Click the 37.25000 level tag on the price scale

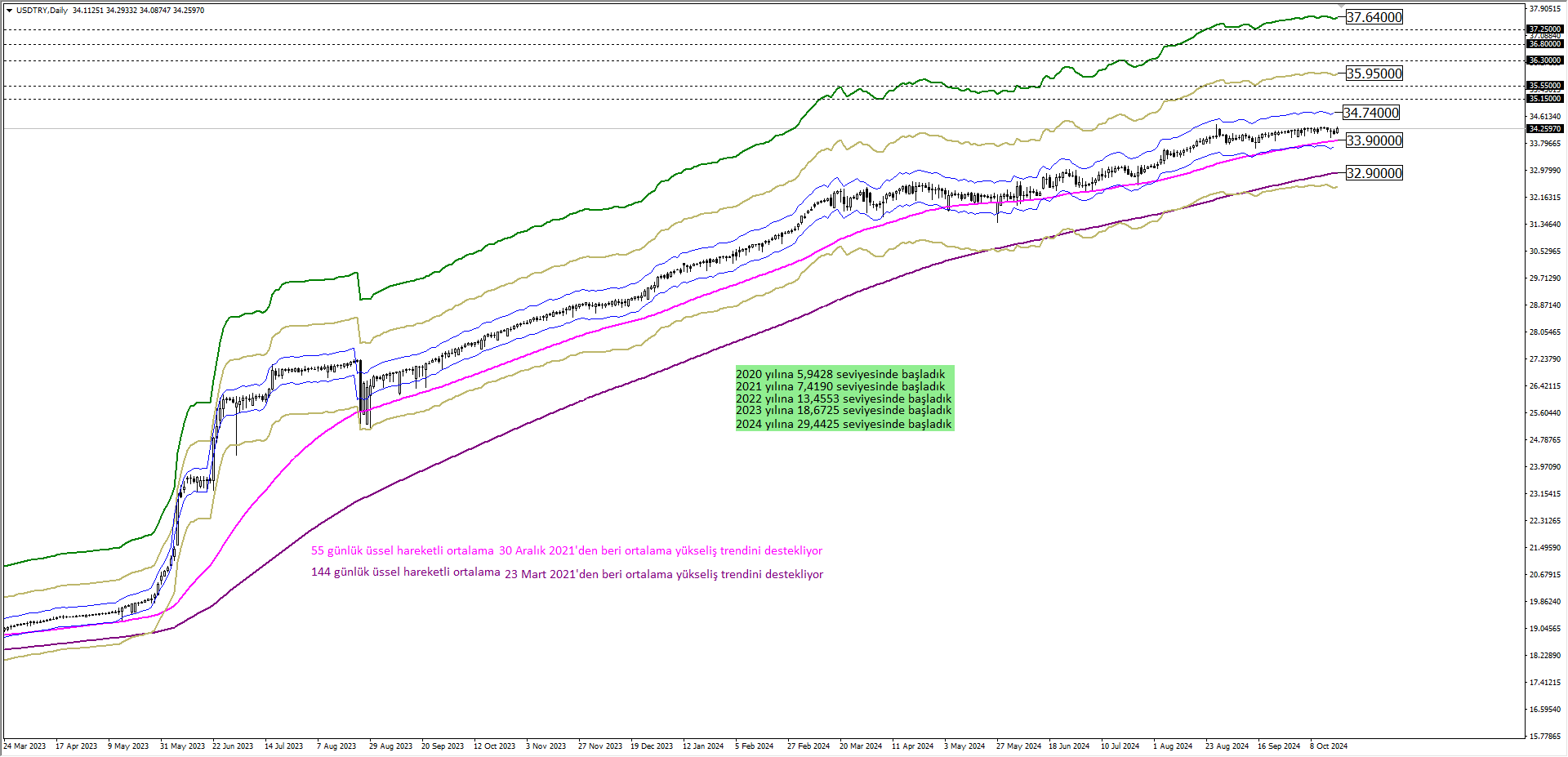1545,29
